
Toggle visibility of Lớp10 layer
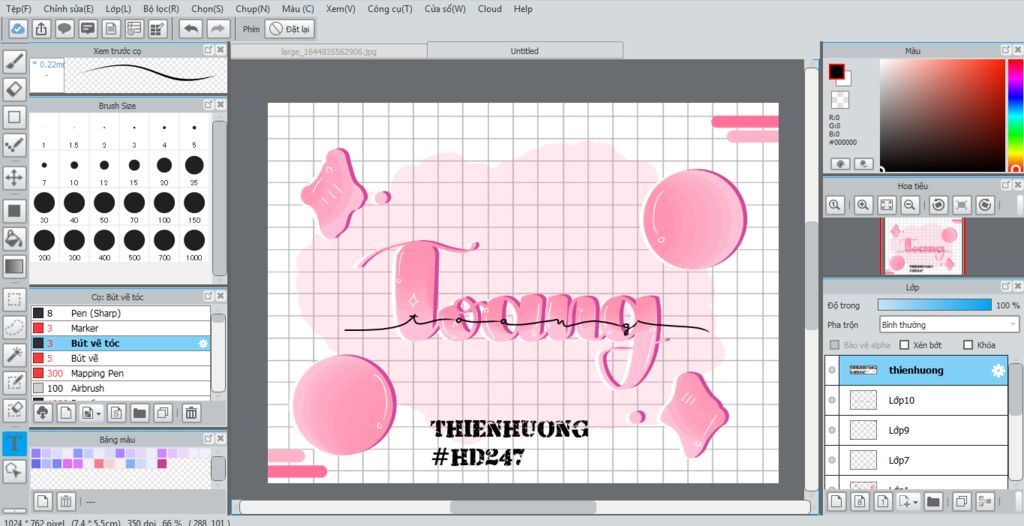coord(832,400)
